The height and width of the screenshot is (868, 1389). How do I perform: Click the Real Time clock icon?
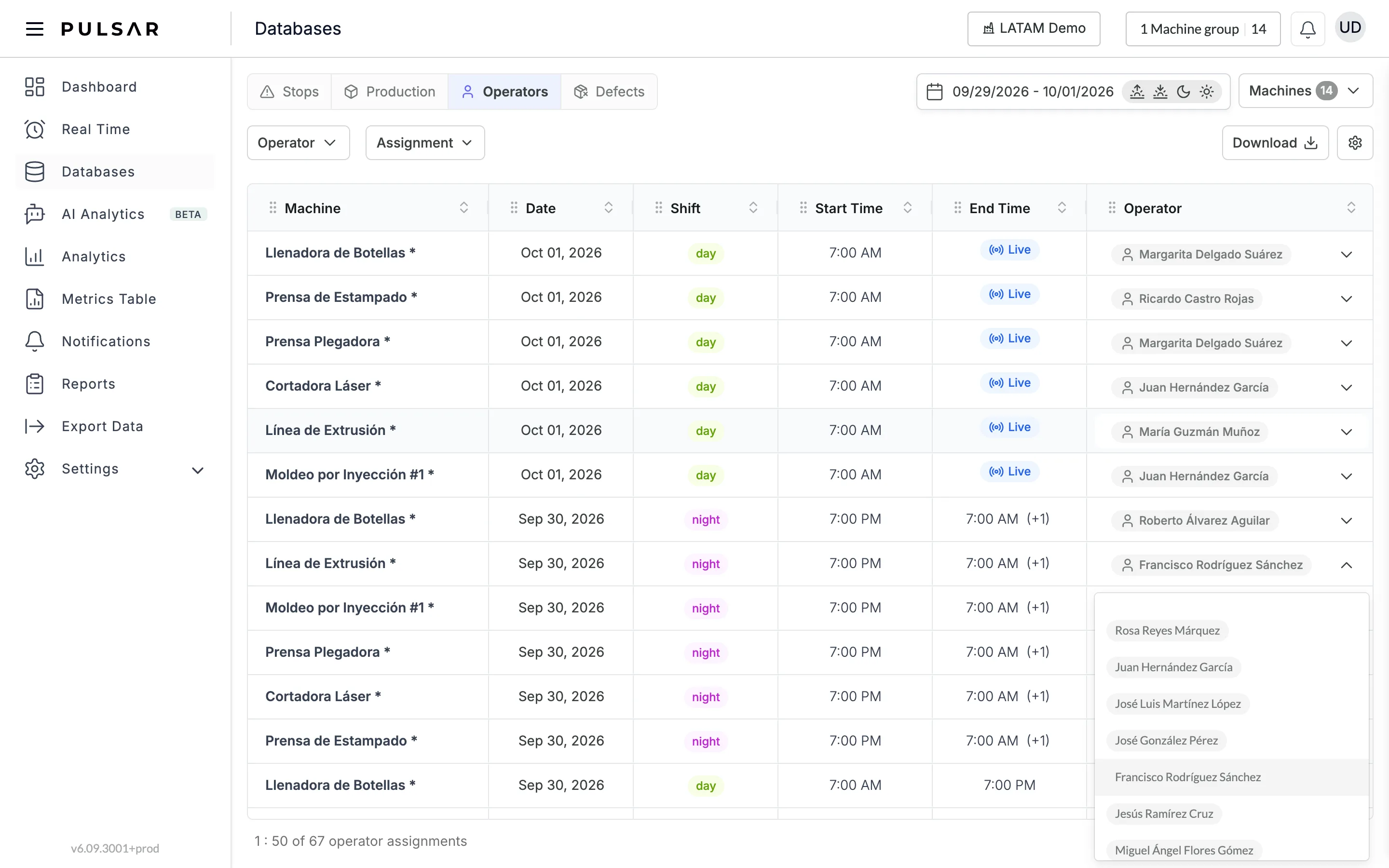[x=34, y=129]
